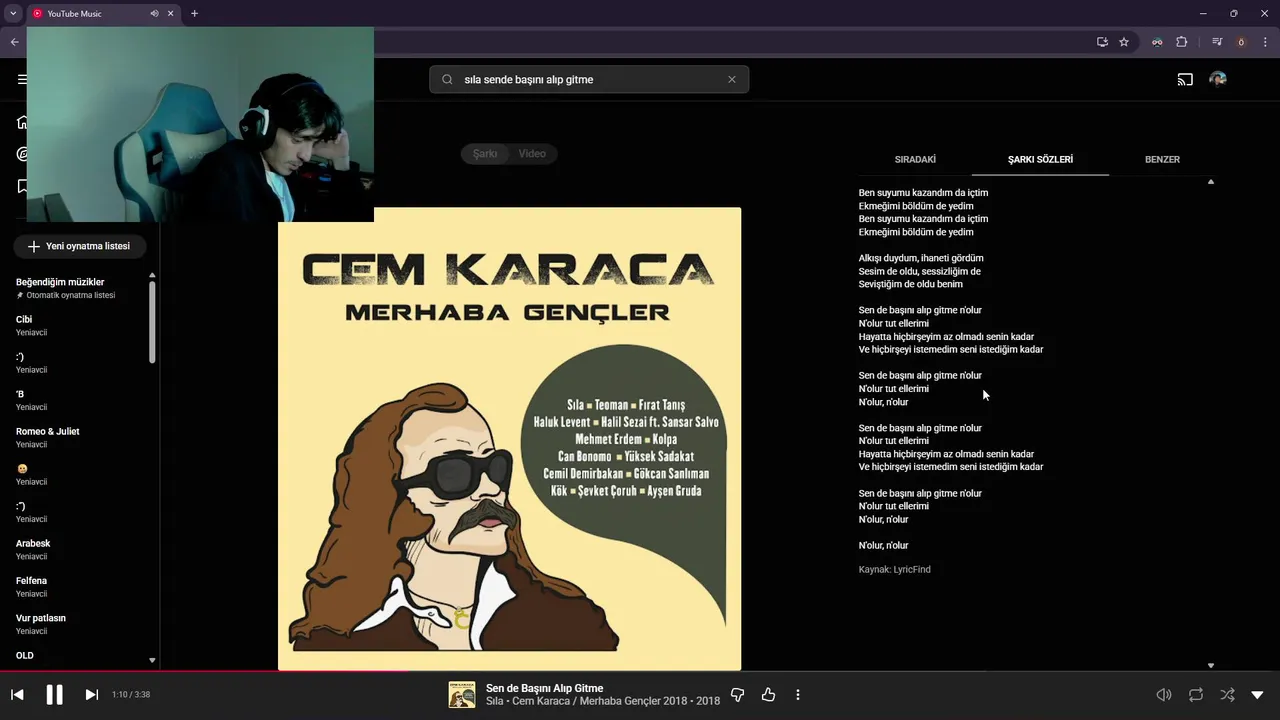Image resolution: width=1280 pixels, height=720 pixels.
Task: Dislike the current song
Action: point(738,694)
